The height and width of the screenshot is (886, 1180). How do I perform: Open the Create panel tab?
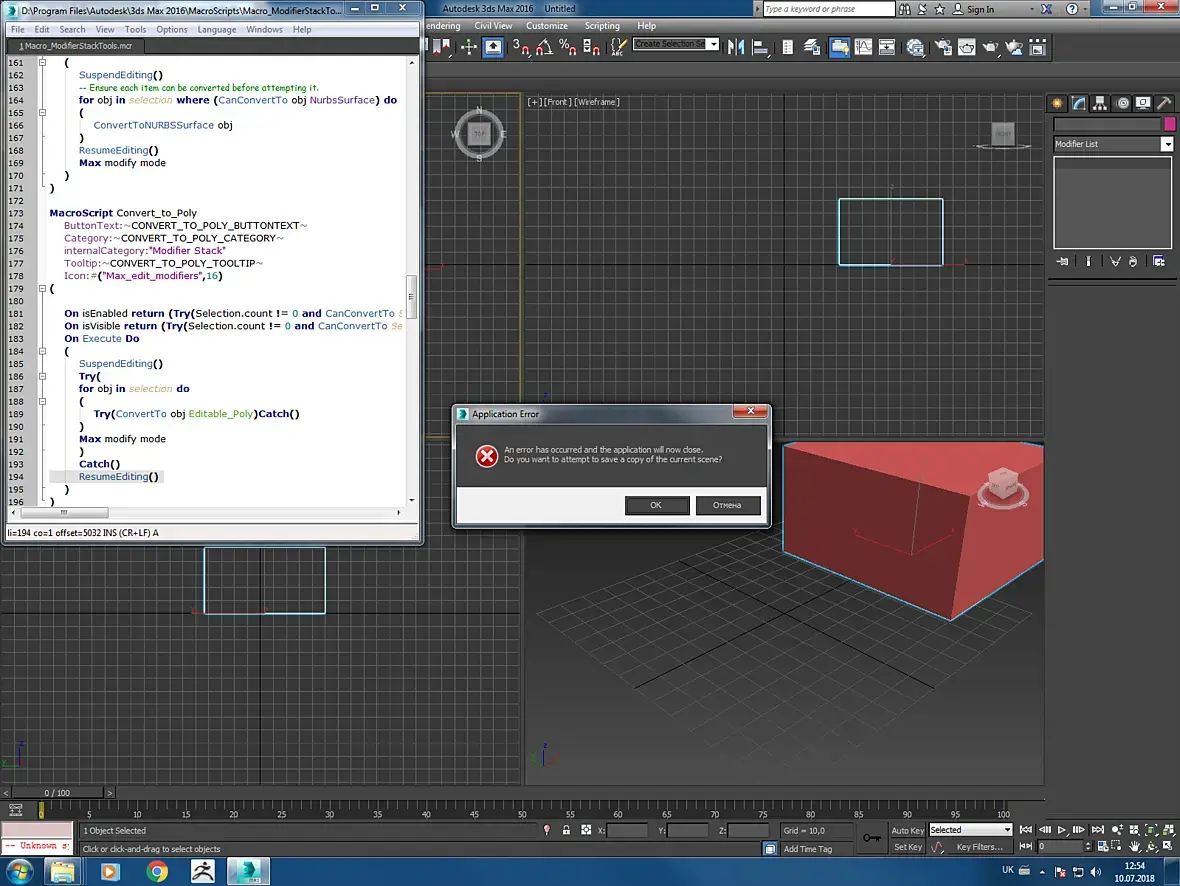1057,103
